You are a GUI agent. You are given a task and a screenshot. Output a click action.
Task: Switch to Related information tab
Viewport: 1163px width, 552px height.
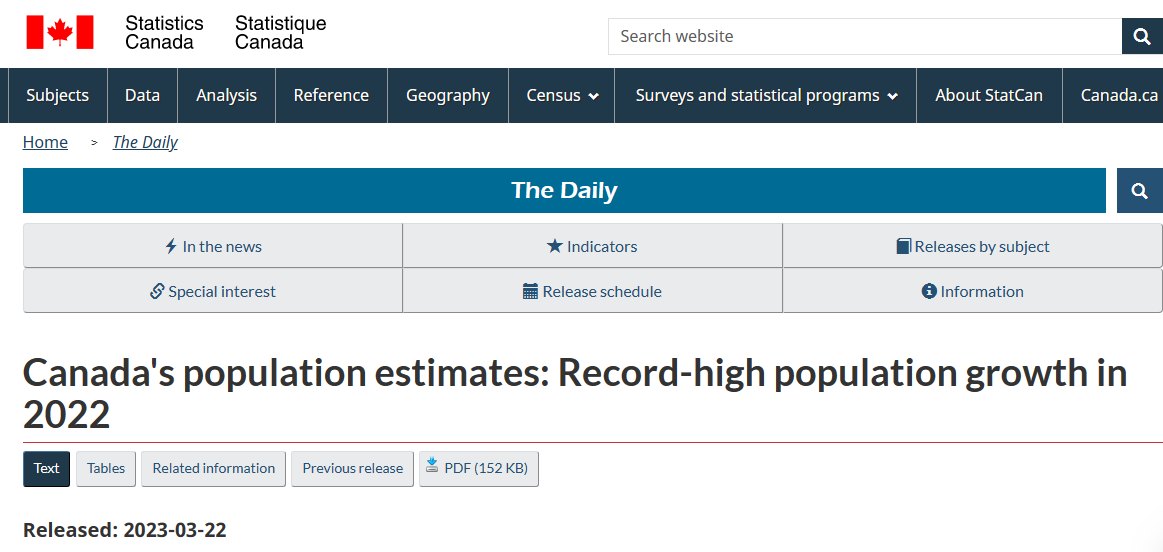[214, 469]
